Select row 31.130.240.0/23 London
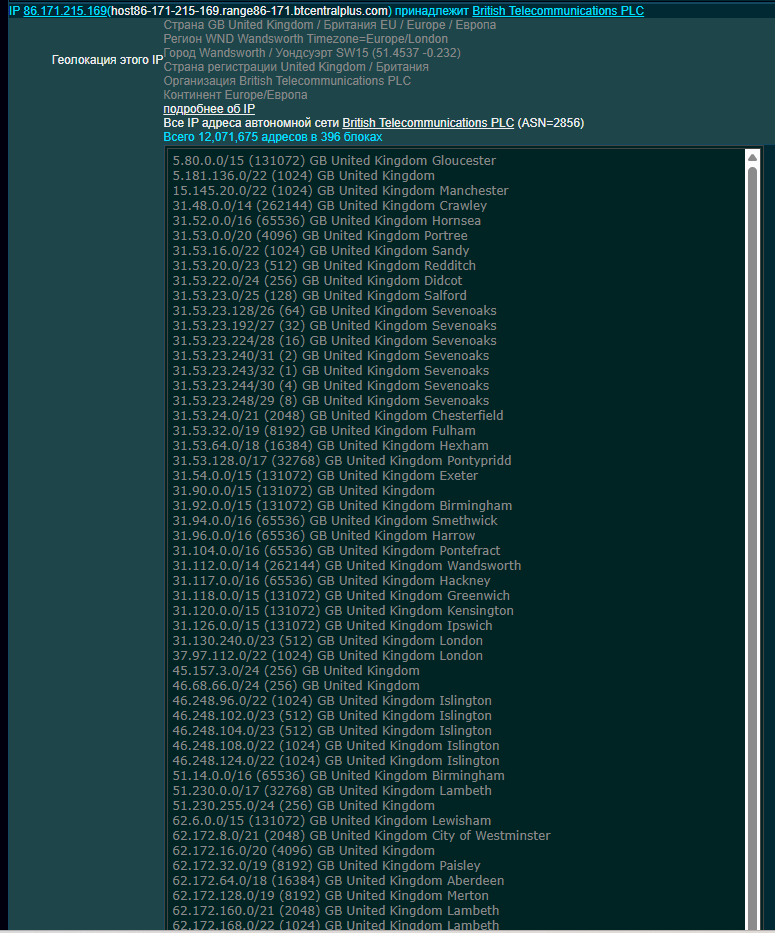 tap(327, 641)
